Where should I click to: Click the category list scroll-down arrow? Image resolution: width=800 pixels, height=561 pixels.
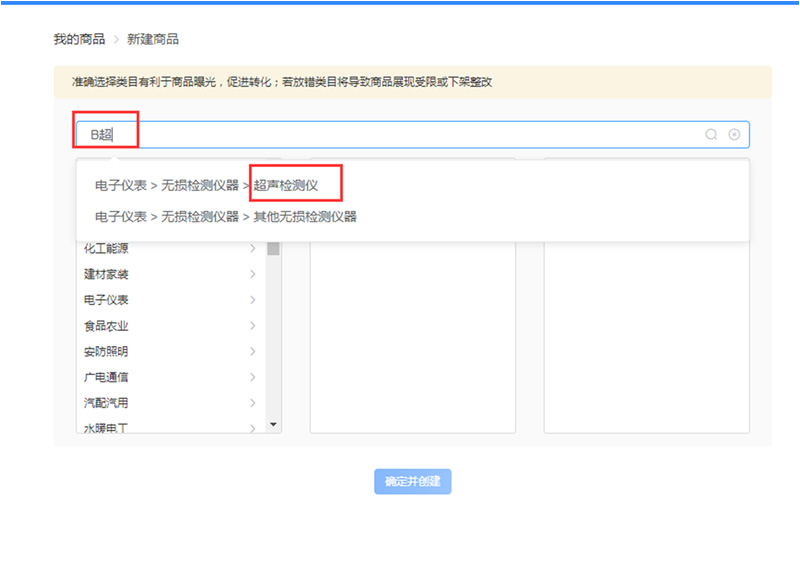[274, 425]
